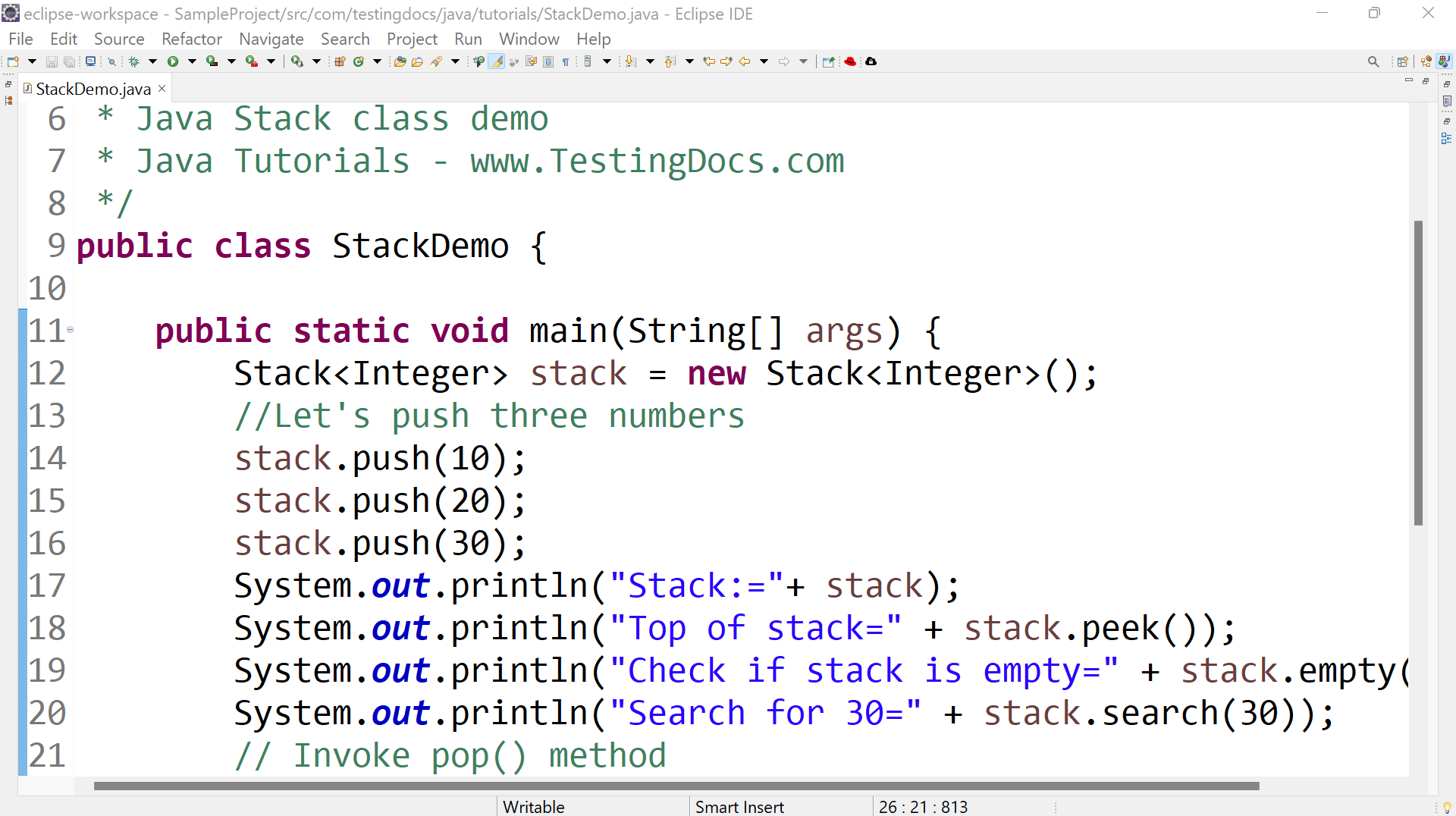Run the StackDemo application

(x=174, y=61)
